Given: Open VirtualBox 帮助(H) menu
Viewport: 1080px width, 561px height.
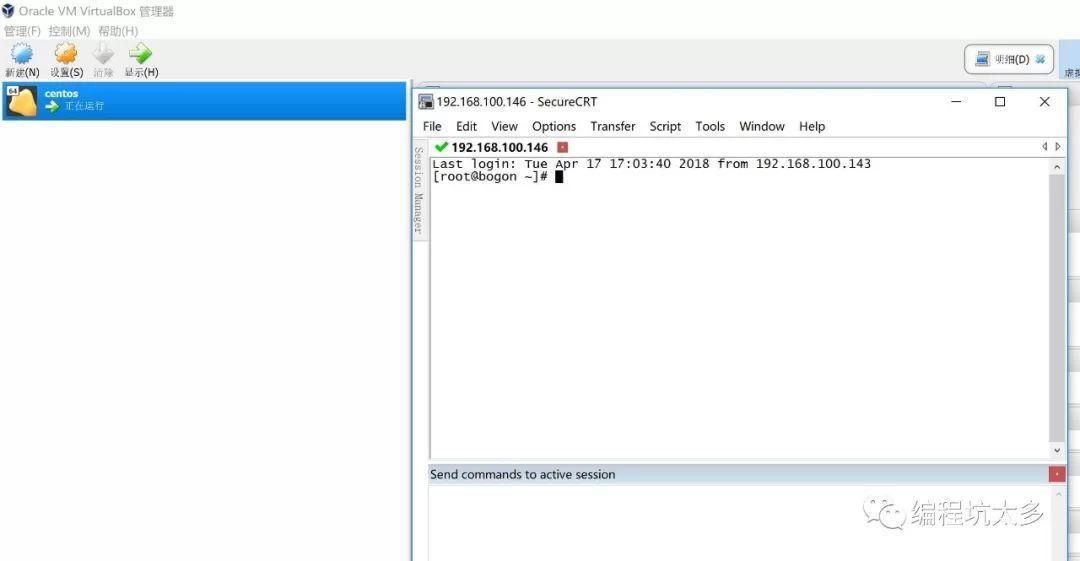Looking at the screenshot, I should [118, 31].
